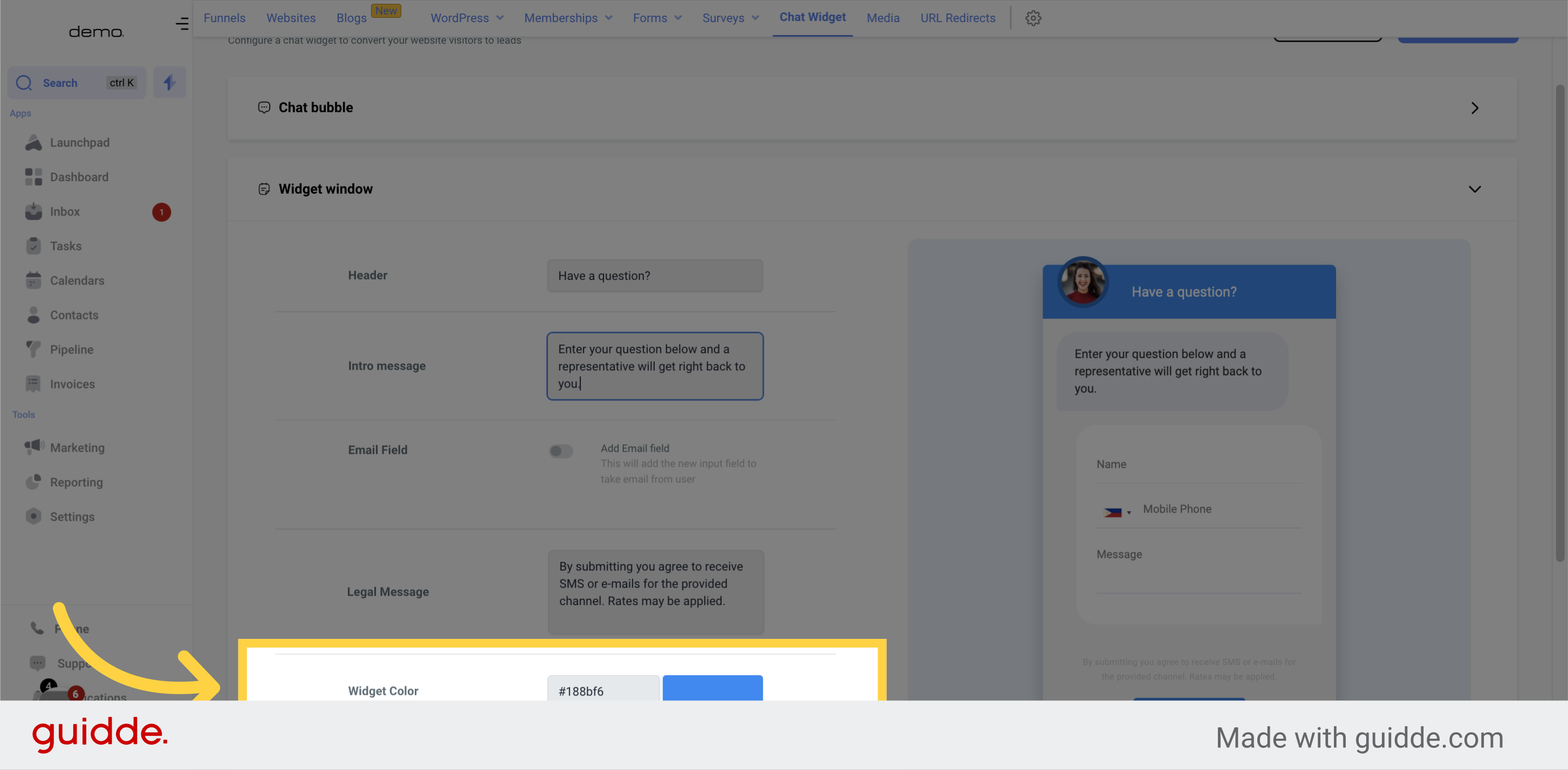
Task: Click the avatar photo in widget preview
Action: [x=1082, y=282]
